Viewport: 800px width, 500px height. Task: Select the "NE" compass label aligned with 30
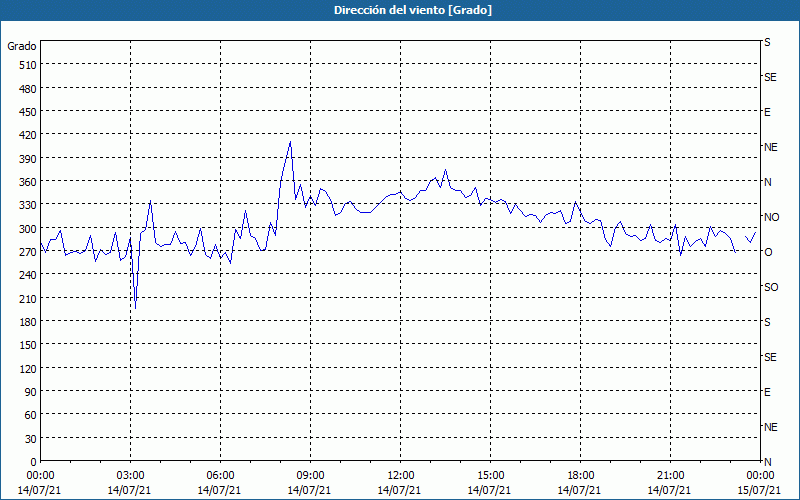[771, 427]
